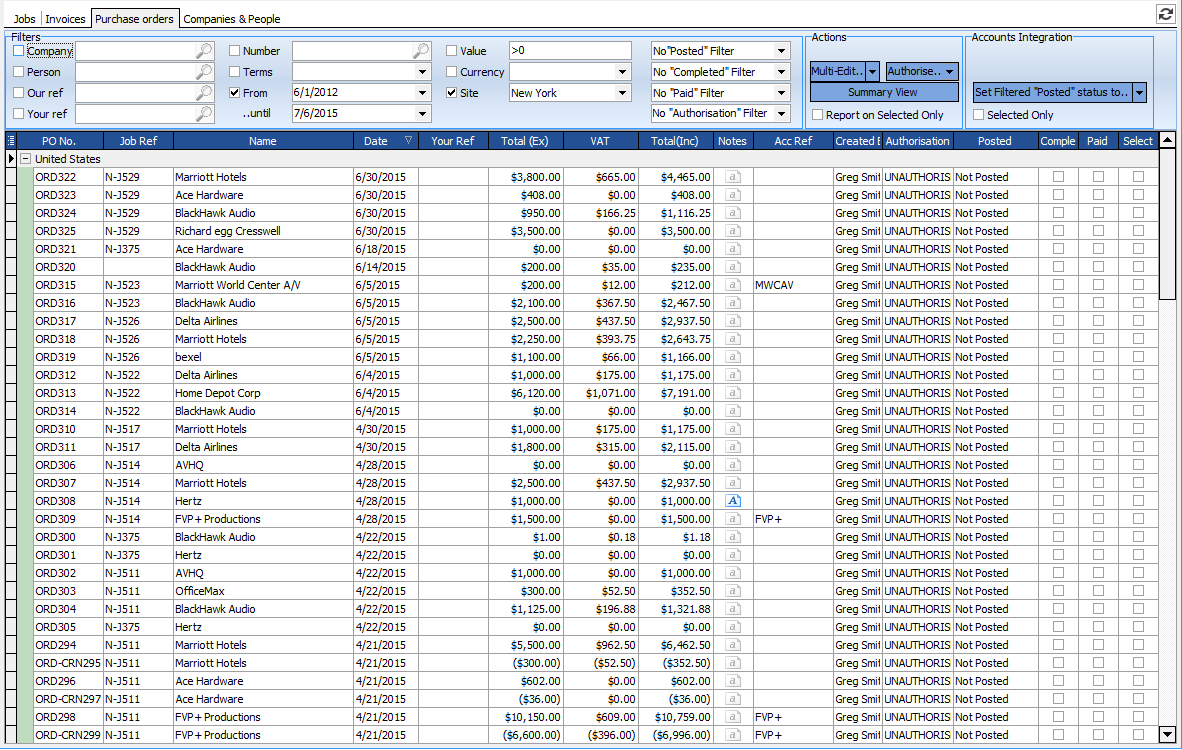1182x750 pixels.
Task: Collapse the United States group
Action: click(25, 159)
